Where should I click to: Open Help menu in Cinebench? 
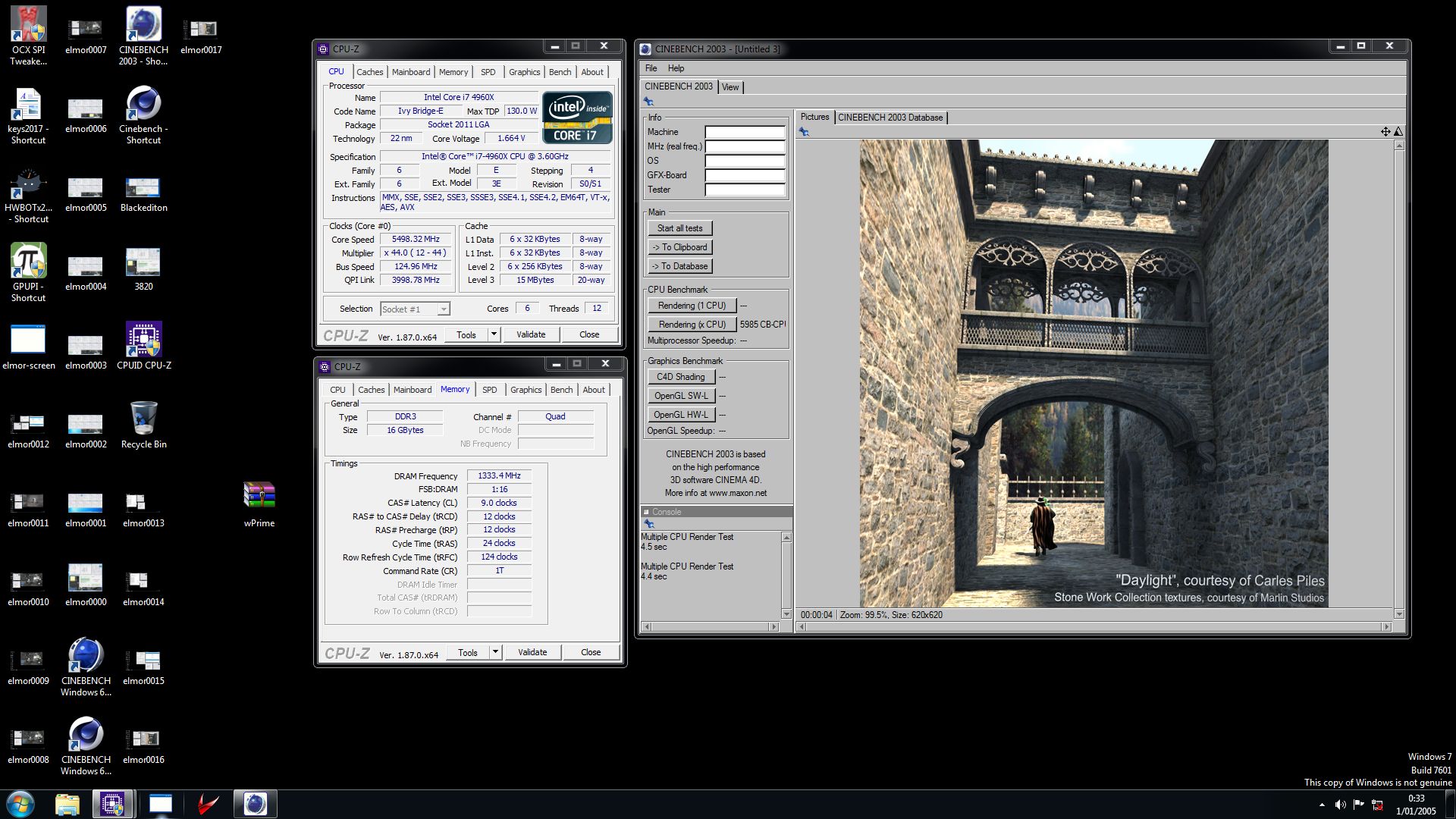(x=676, y=68)
